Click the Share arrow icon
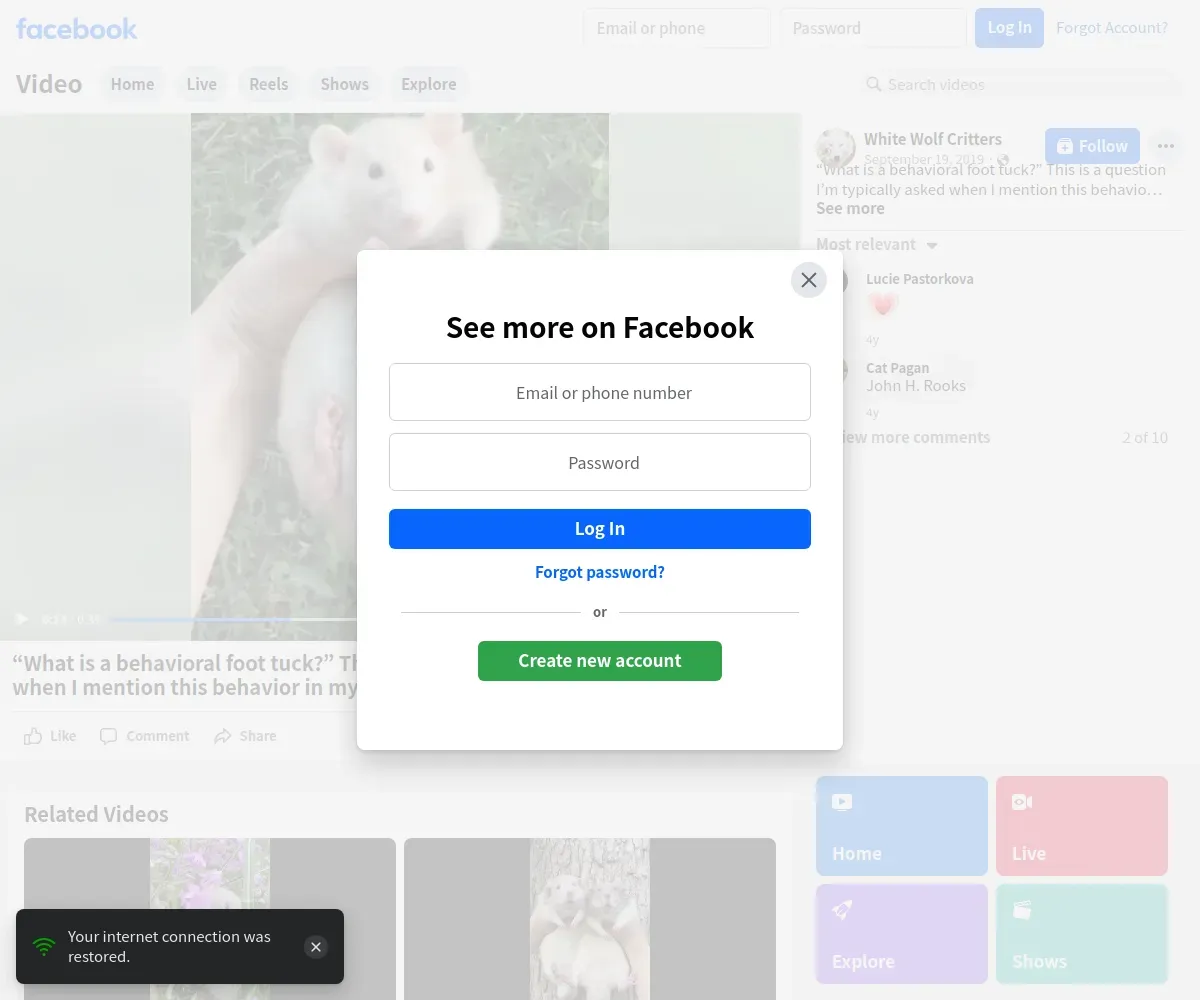Image resolution: width=1200 pixels, height=1000 pixels. coord(222,736)
